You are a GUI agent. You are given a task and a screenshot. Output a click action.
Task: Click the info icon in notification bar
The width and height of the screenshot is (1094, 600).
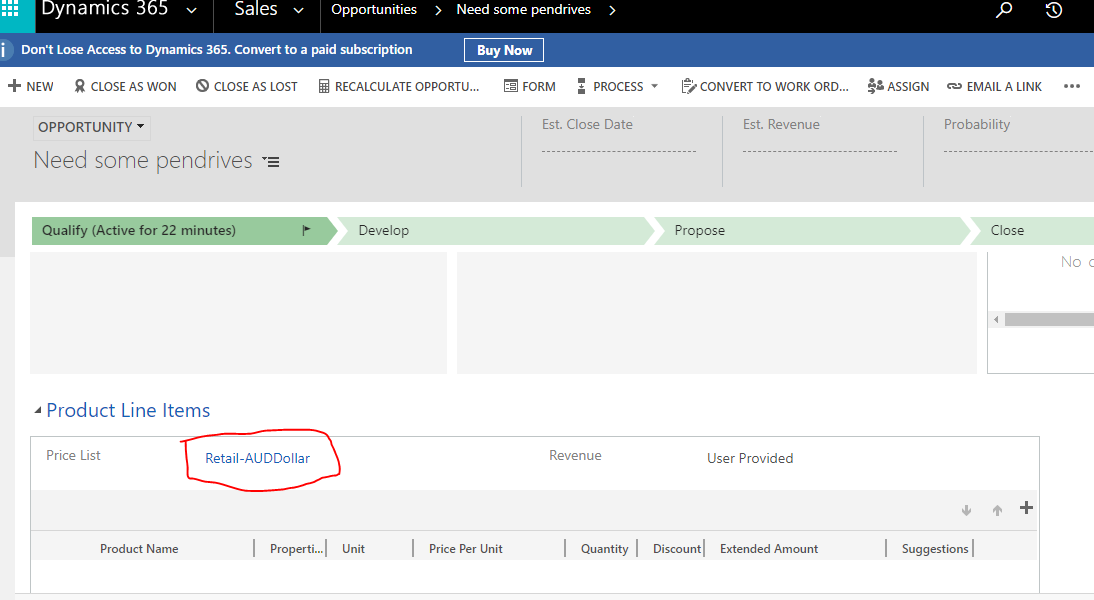(4, 50)
